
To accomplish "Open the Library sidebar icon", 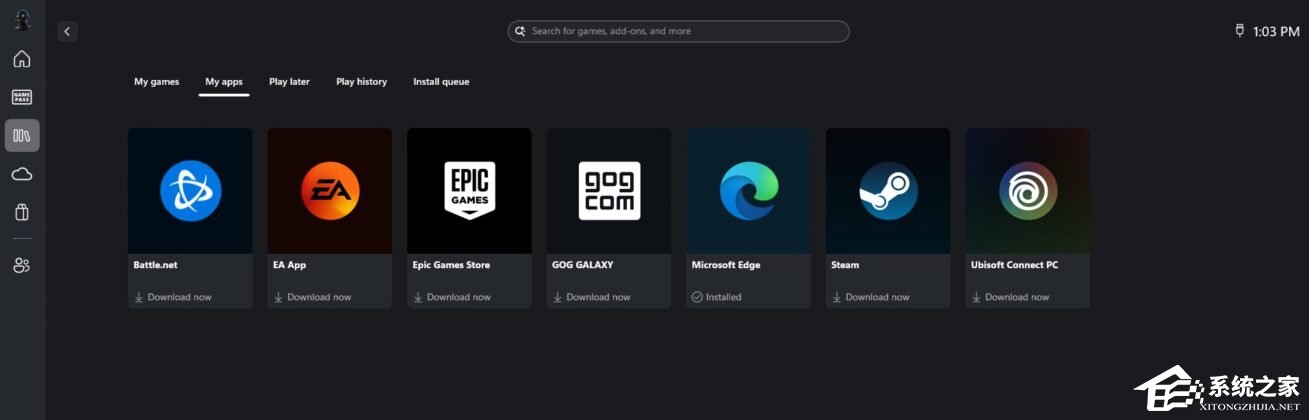I will pos(22,135).
